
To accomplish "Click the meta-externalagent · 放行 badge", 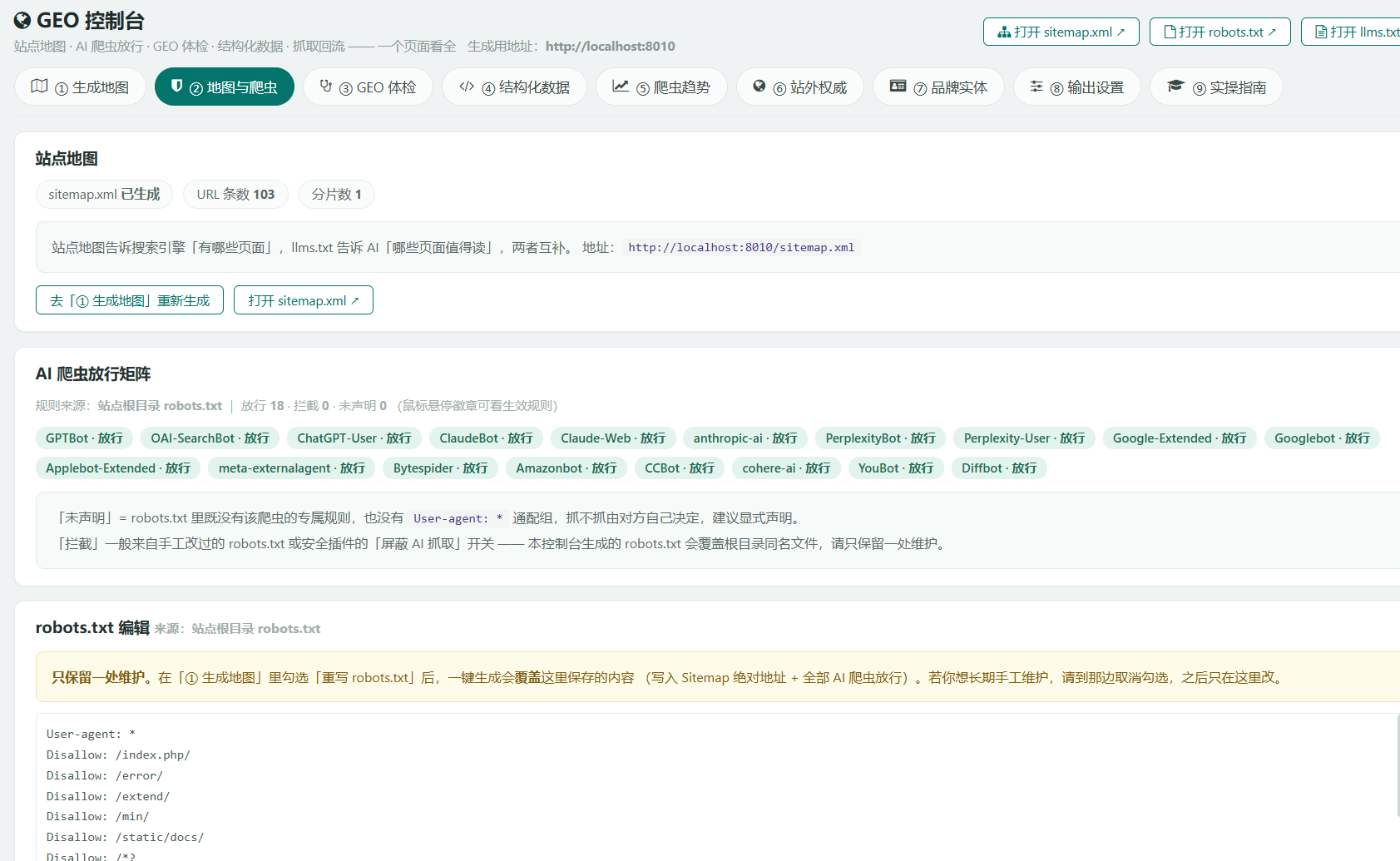I will point(292,468).
